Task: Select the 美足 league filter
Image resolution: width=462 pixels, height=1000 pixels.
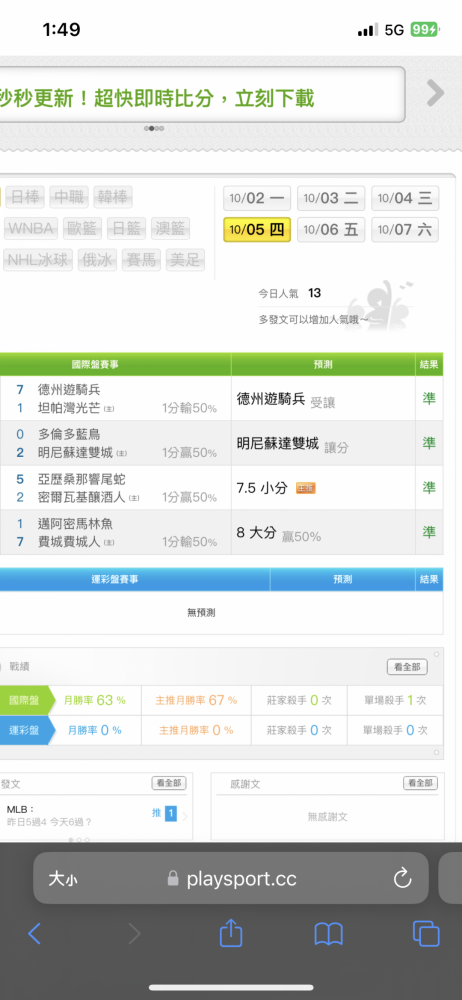Action: 186,260
